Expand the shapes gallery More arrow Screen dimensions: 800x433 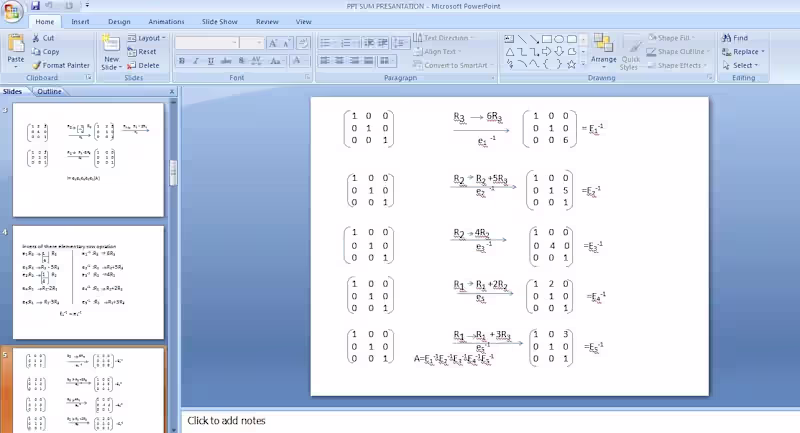(x=584, y=64)
